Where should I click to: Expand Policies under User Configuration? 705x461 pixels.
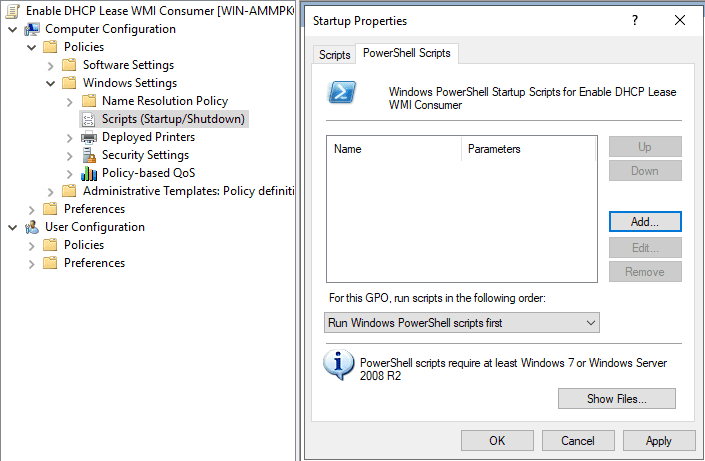(31, 246)
